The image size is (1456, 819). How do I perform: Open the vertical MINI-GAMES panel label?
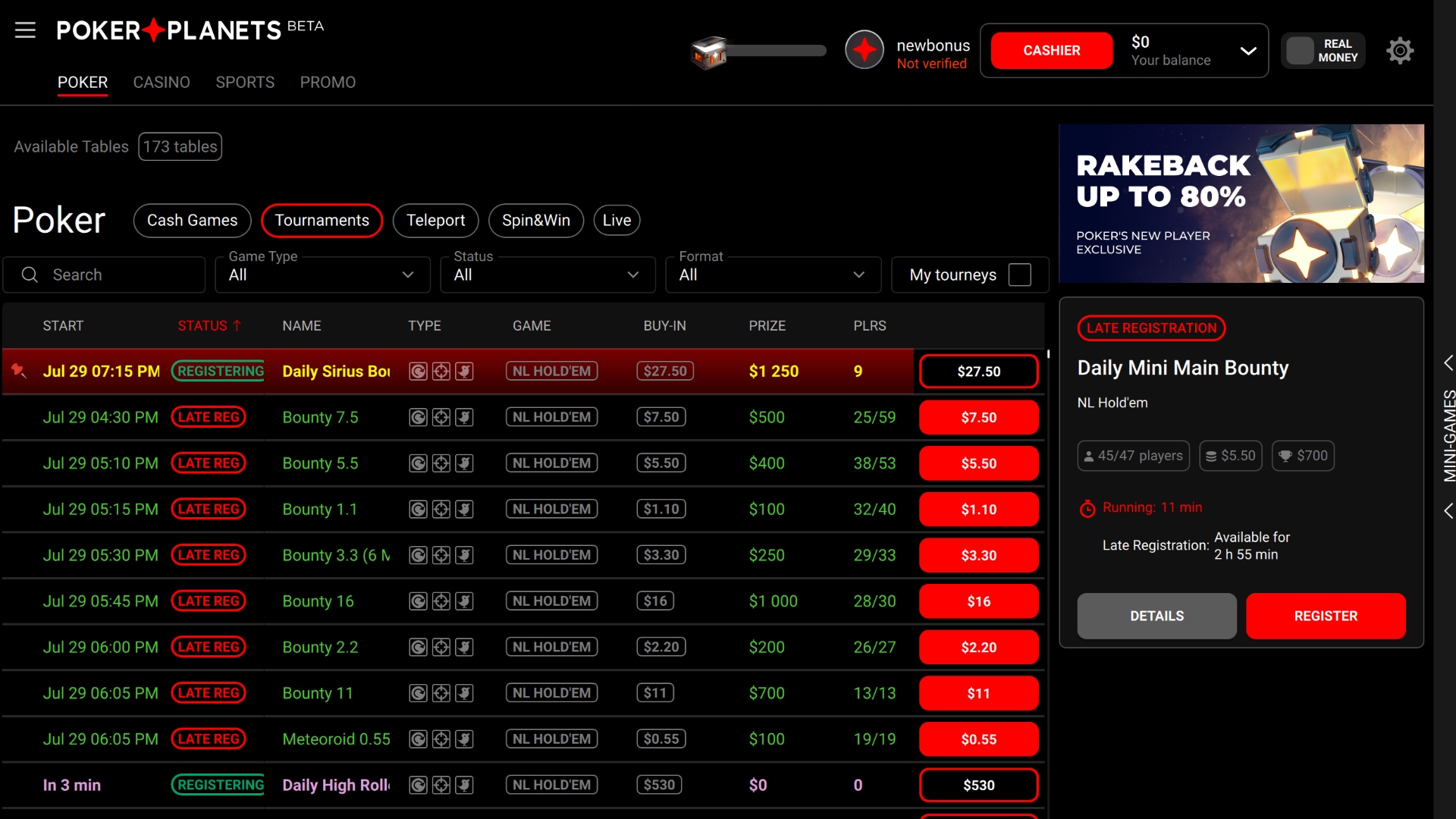click(x=1449, y=435)
